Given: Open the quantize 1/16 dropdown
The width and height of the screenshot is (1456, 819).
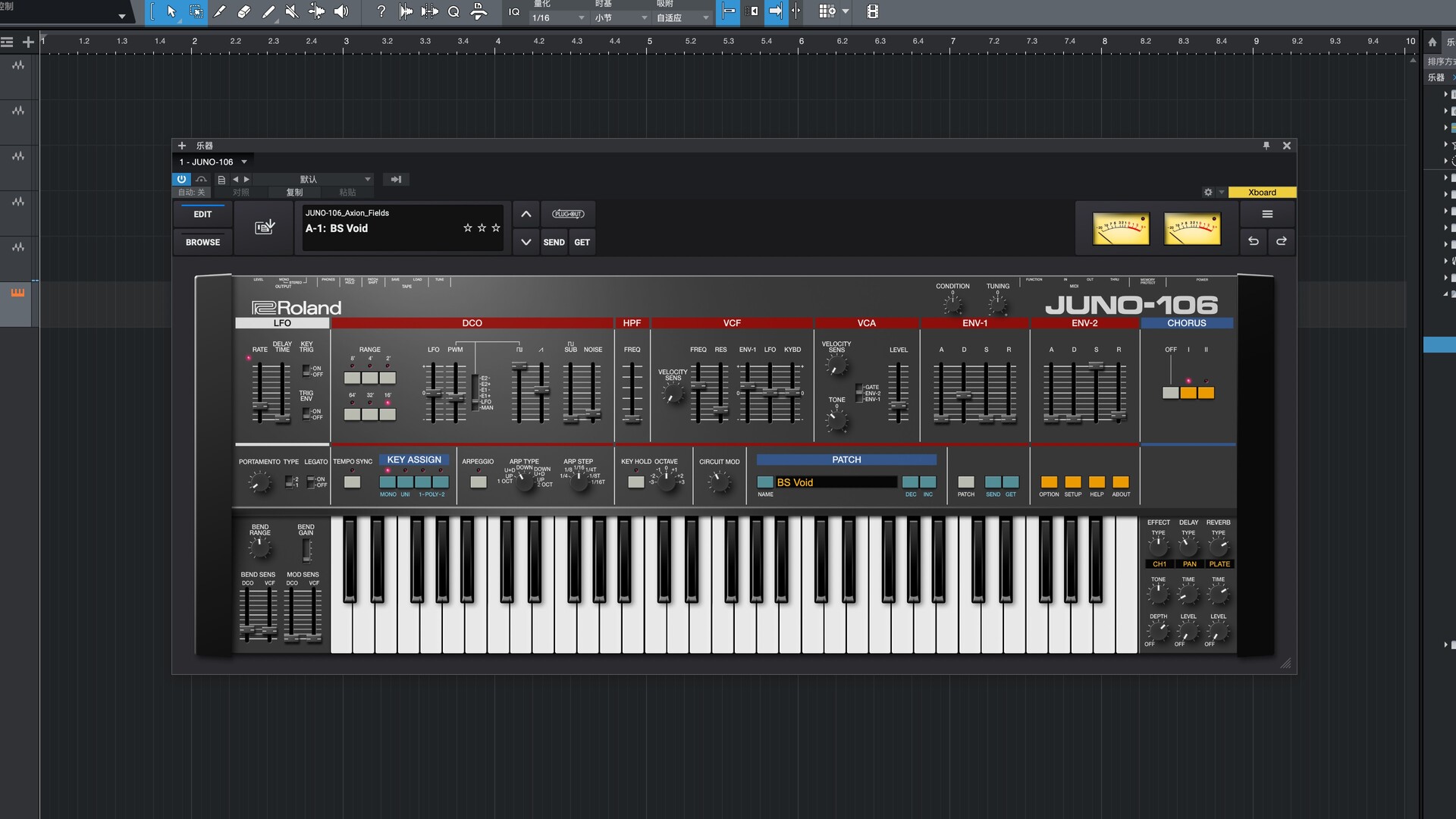Looking at the screenshot, I should [x=558, y=17].
